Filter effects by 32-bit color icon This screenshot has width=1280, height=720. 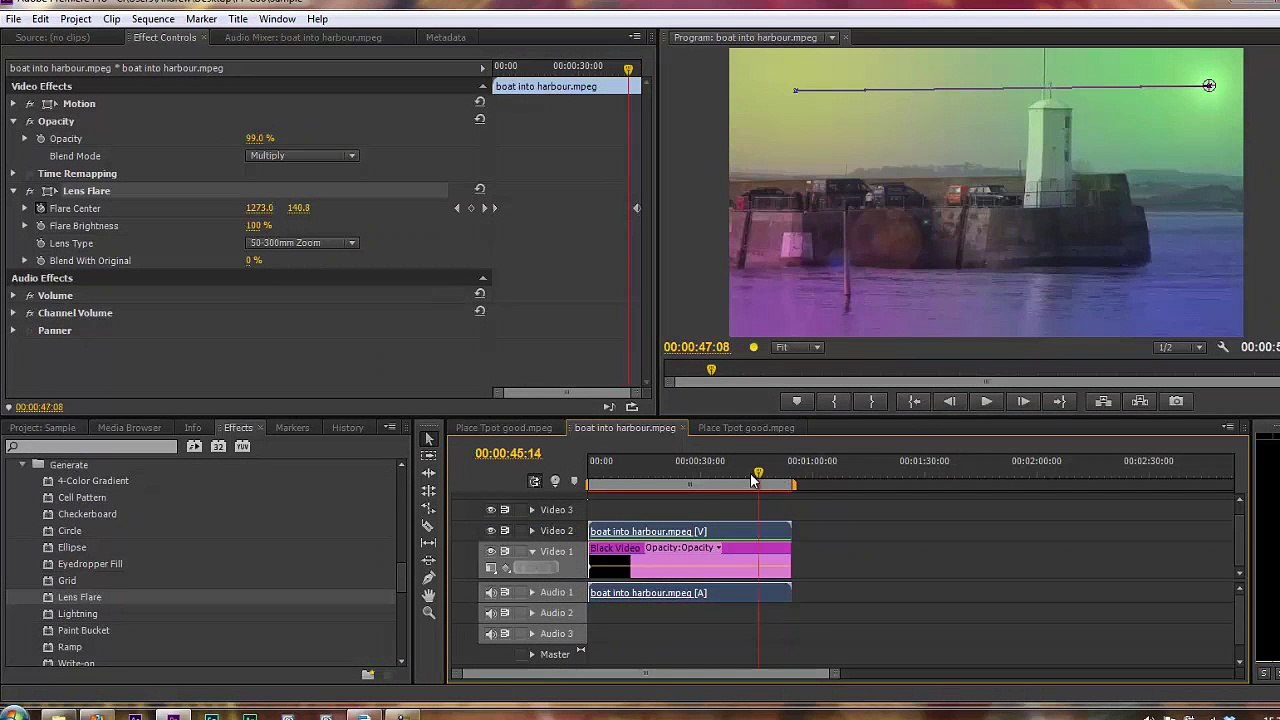[x=218, y=446]
